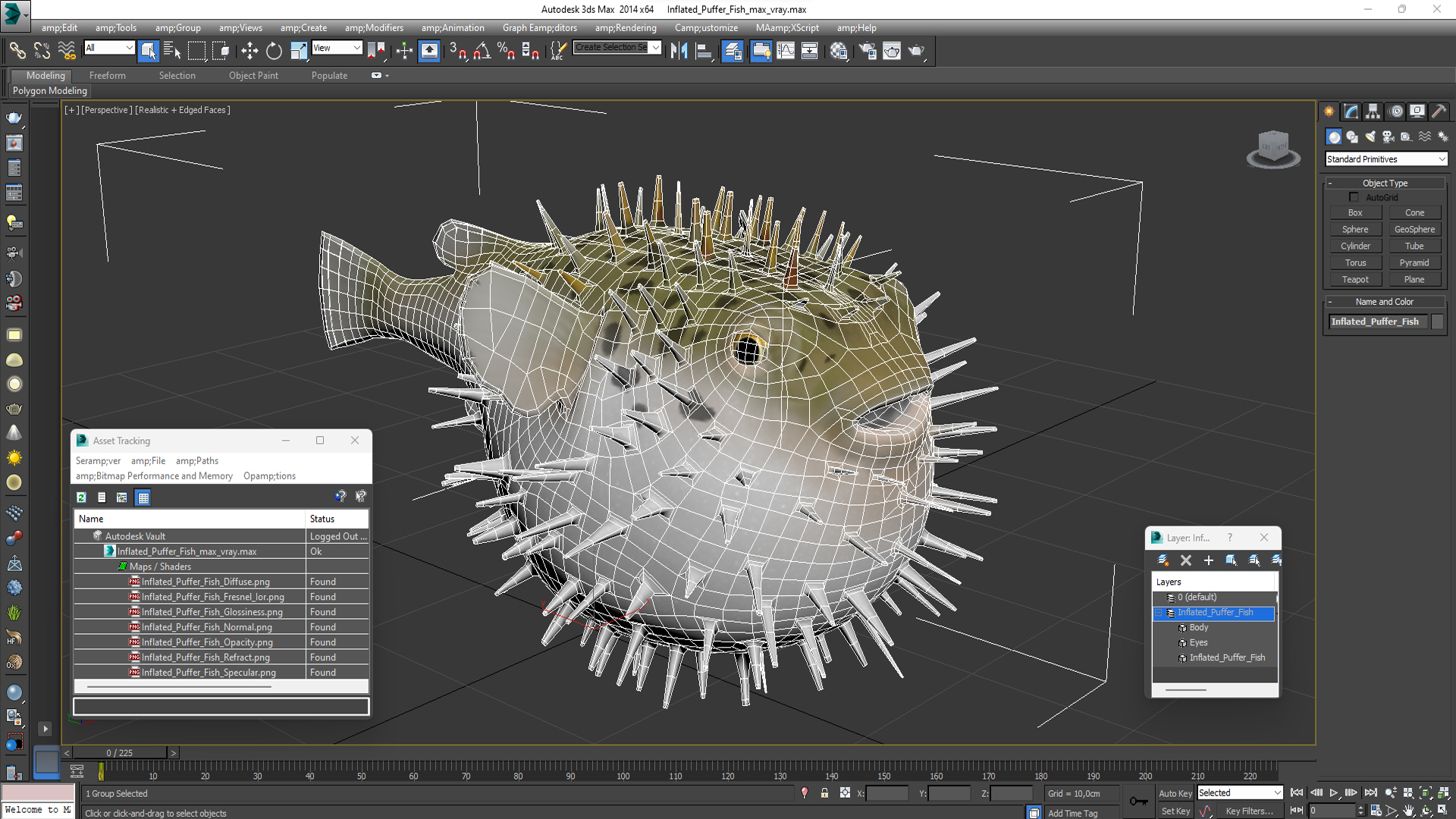Select Inflated_Puffer_Fish_Normal.png in Asset Tracking

[x=206, y=627]
